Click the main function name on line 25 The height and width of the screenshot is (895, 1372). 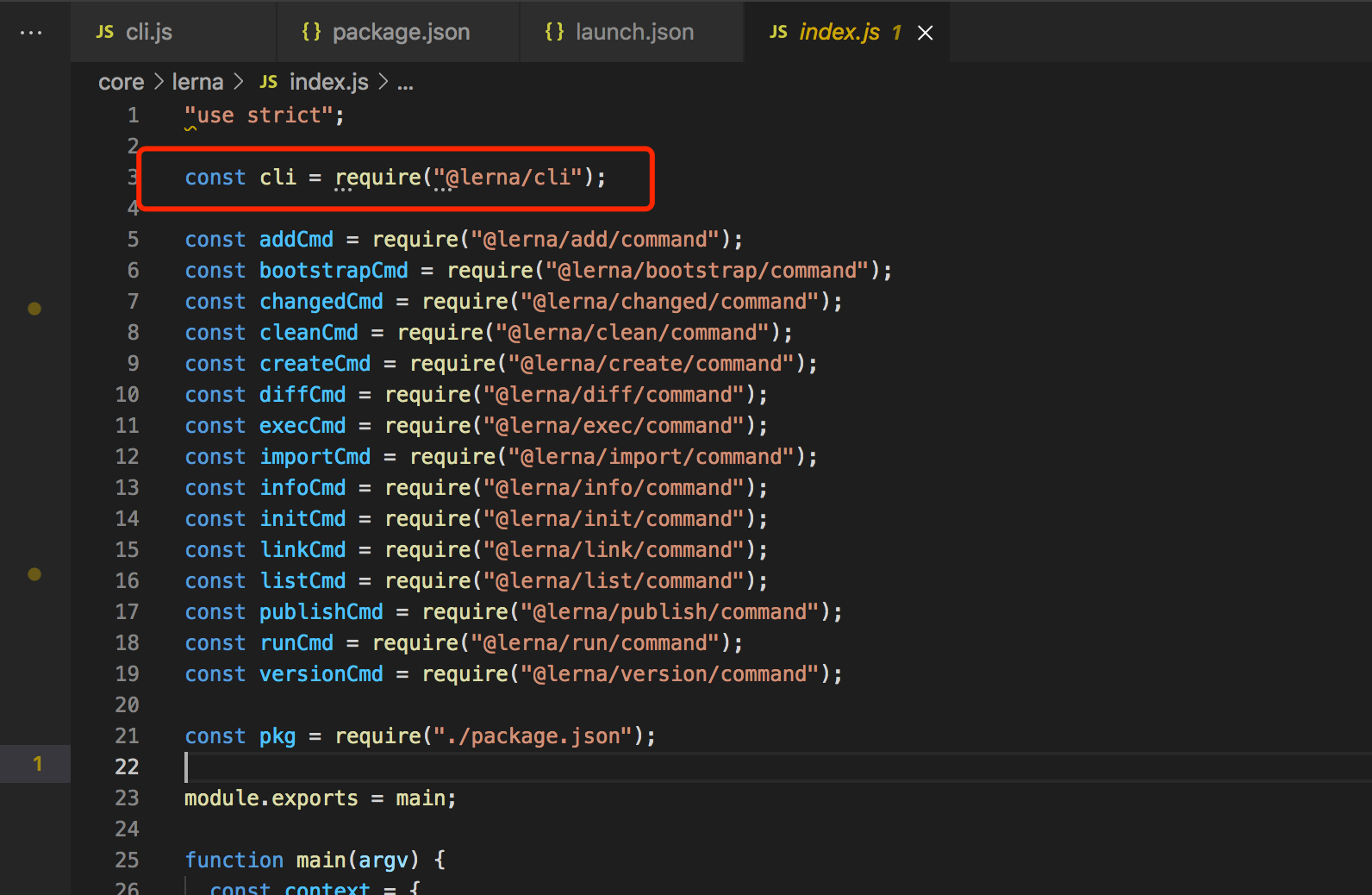point(321,861)
